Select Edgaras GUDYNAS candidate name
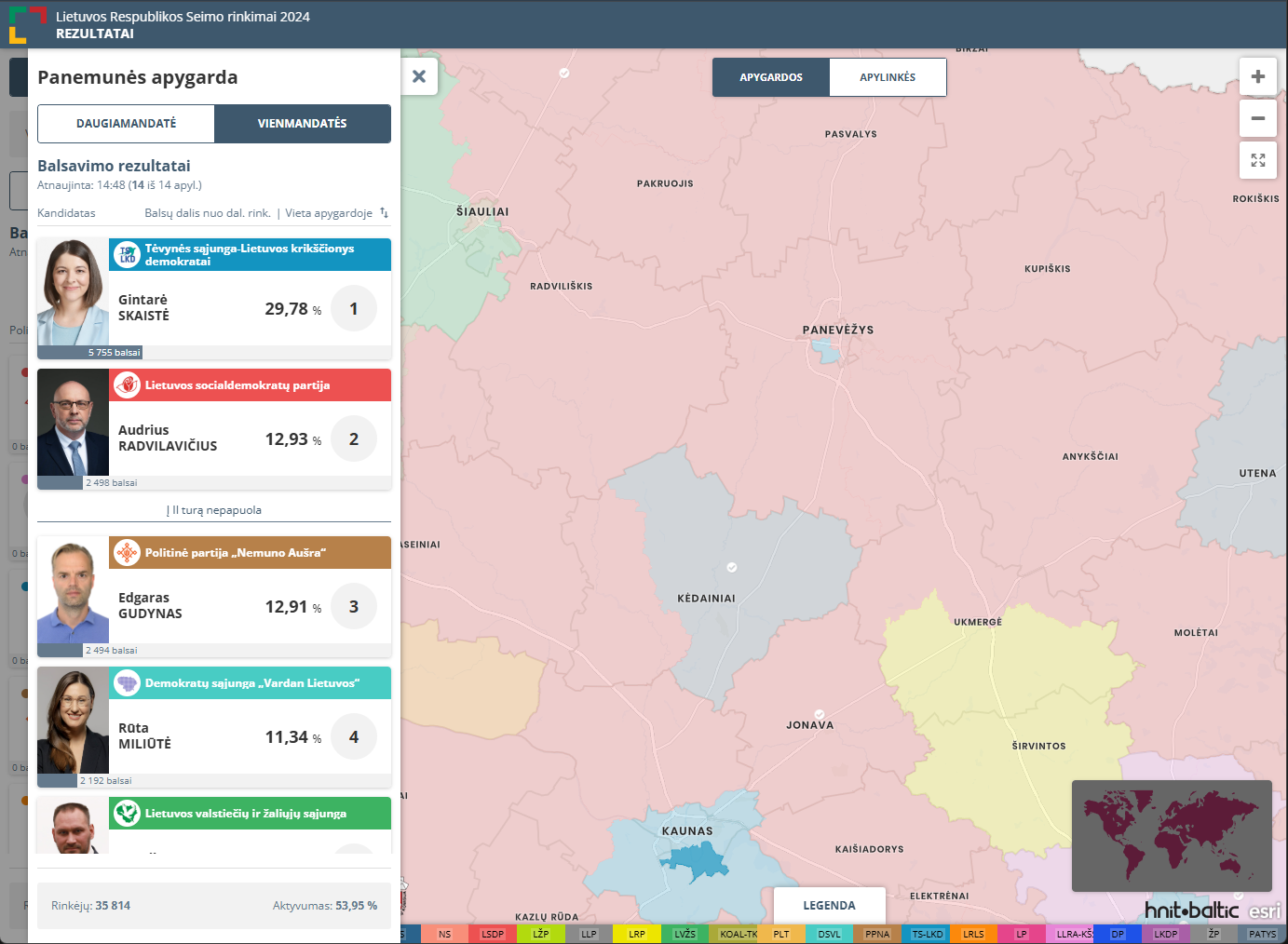The image size is (1288, 944). click(150, 605)
